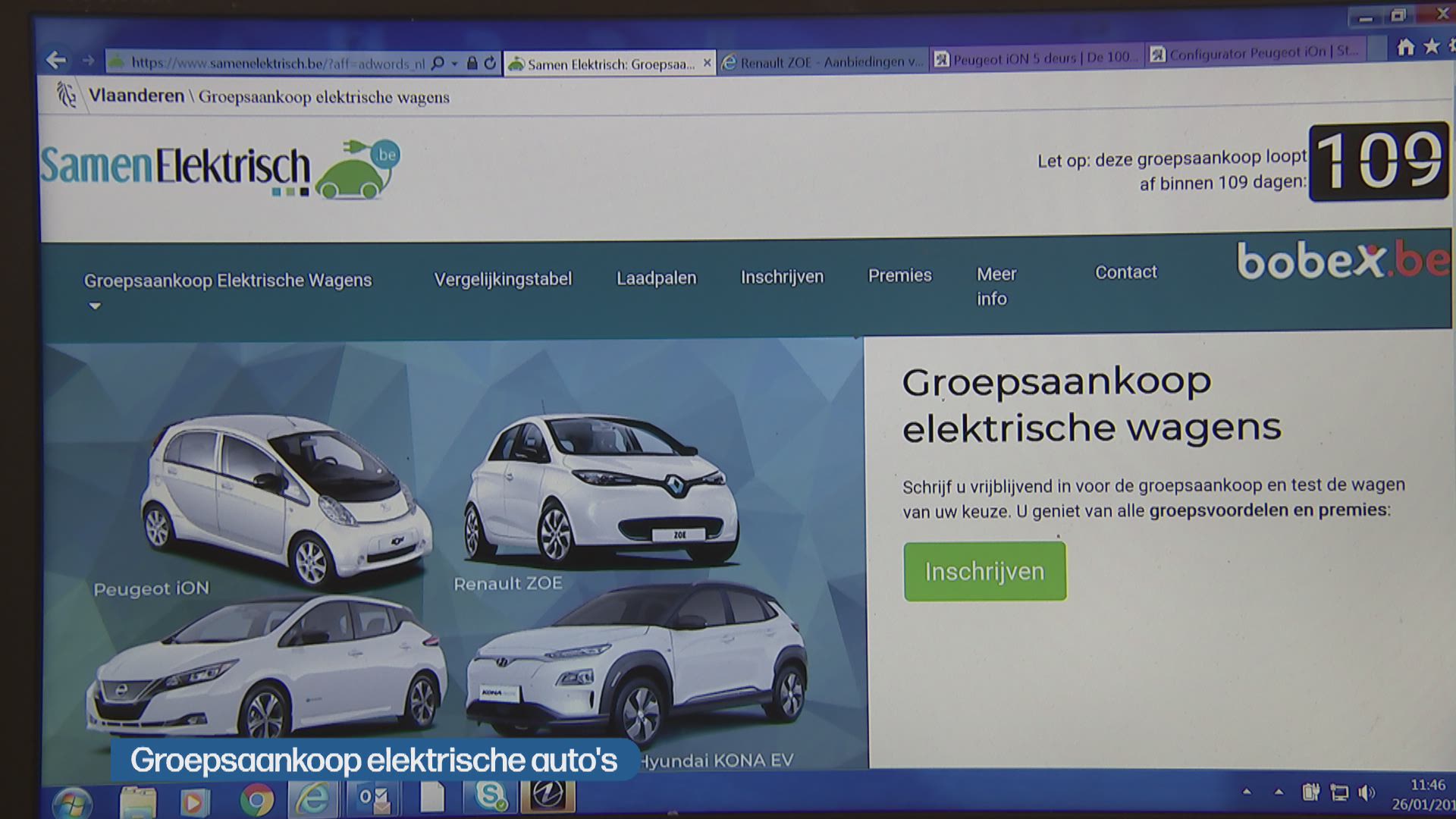Open the address bar dropdown arrow

point(454,64)
